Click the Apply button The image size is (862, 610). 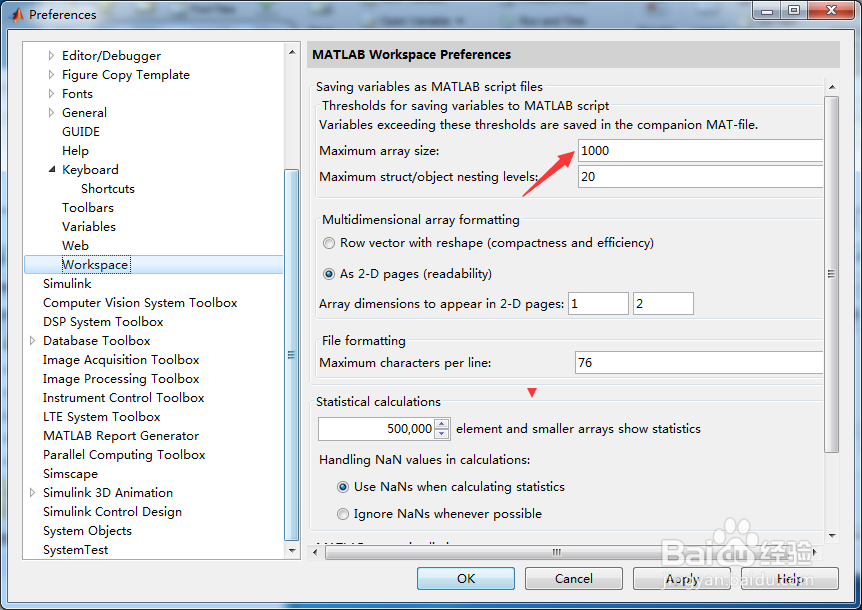coord(682,579)
